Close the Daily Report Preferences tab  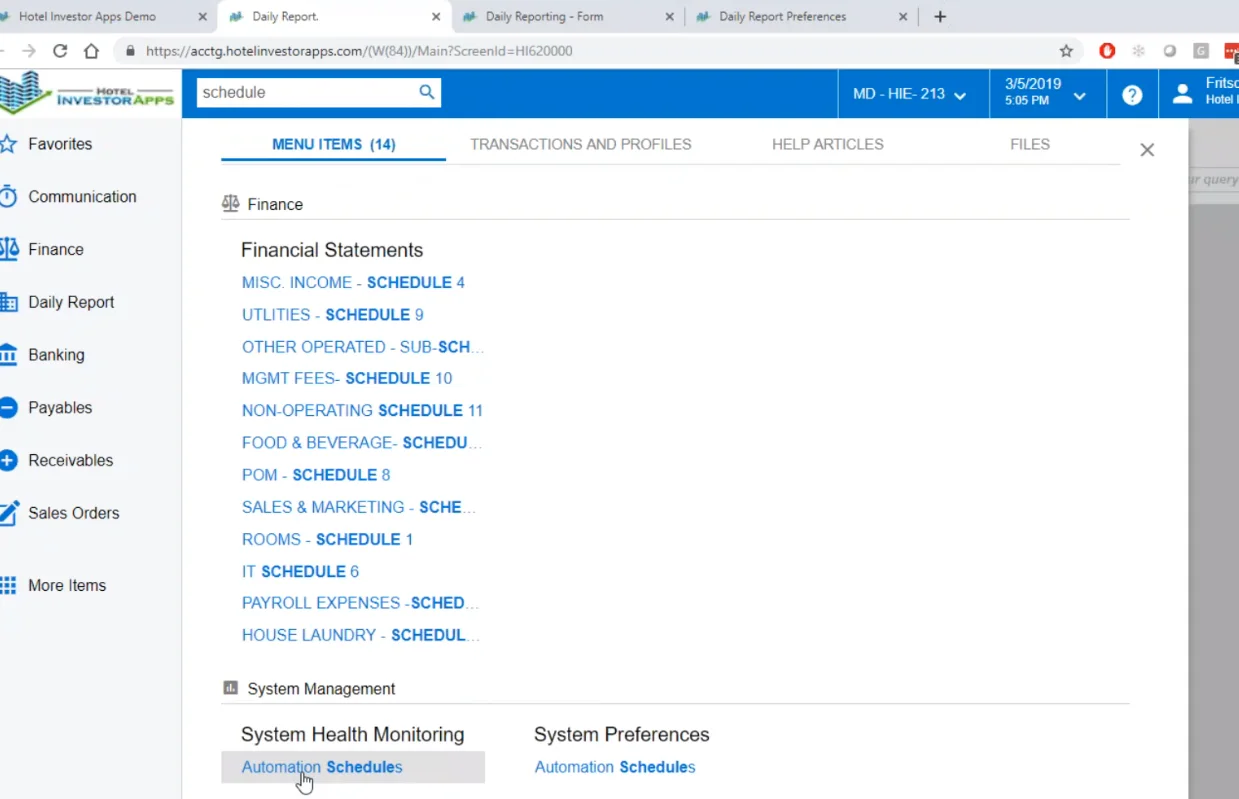coord(903,17)
